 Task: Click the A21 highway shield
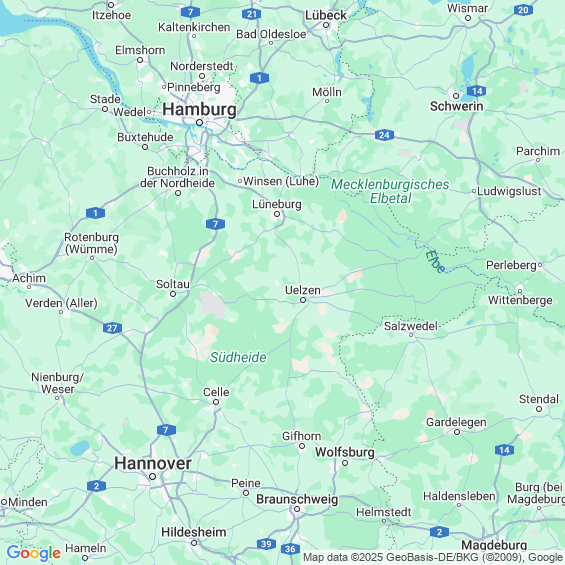pyautogui.click(x=252, y=14)
